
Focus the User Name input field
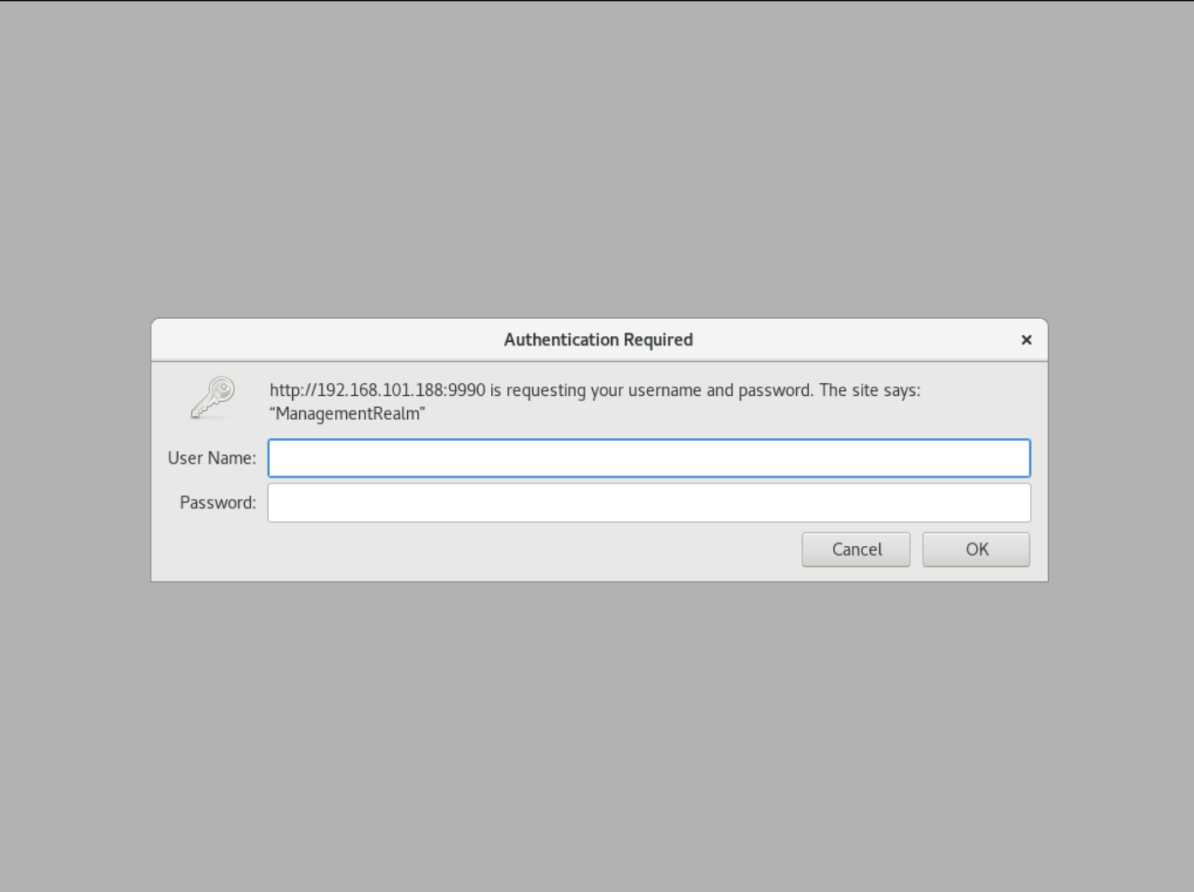[x=648, y=458]
